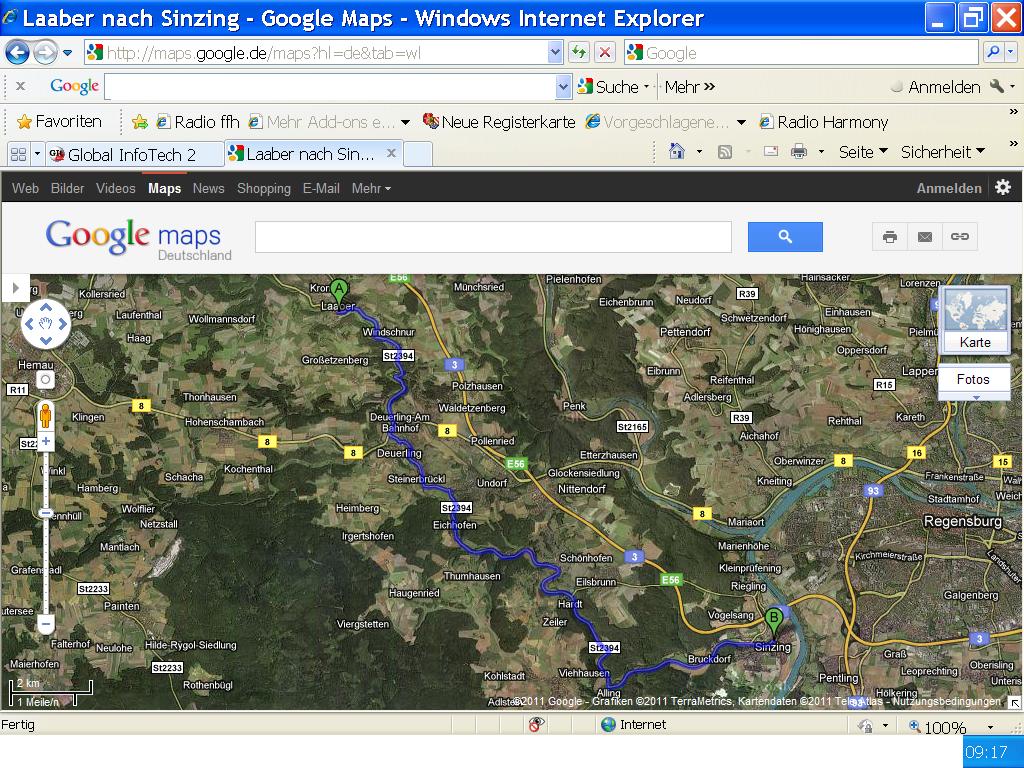Pan map left with the left arrow
The height and width of the screenshot is (768, 1024).
29,324
